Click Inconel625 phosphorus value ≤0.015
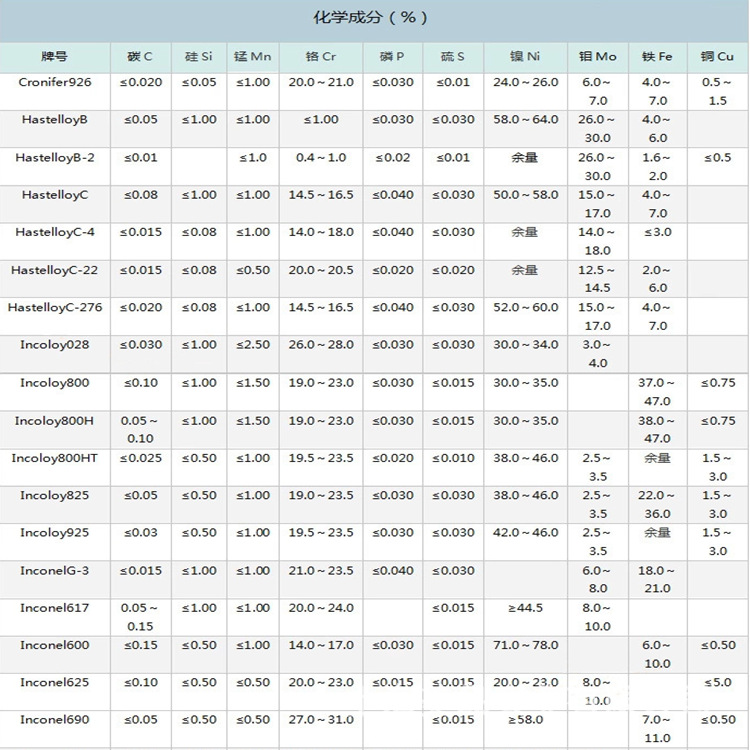This screenshot has height=750, width=750. coord(393,683)
